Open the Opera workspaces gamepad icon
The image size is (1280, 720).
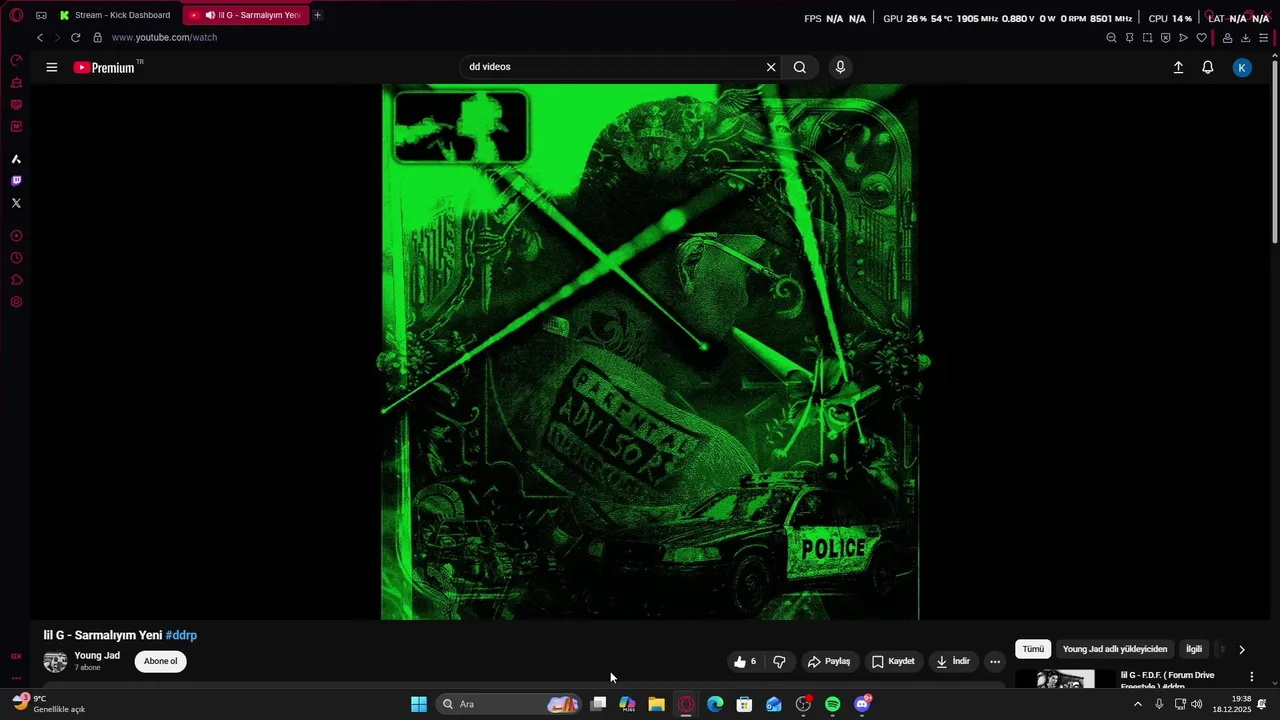pyautogui.click(x=41, y=15)
